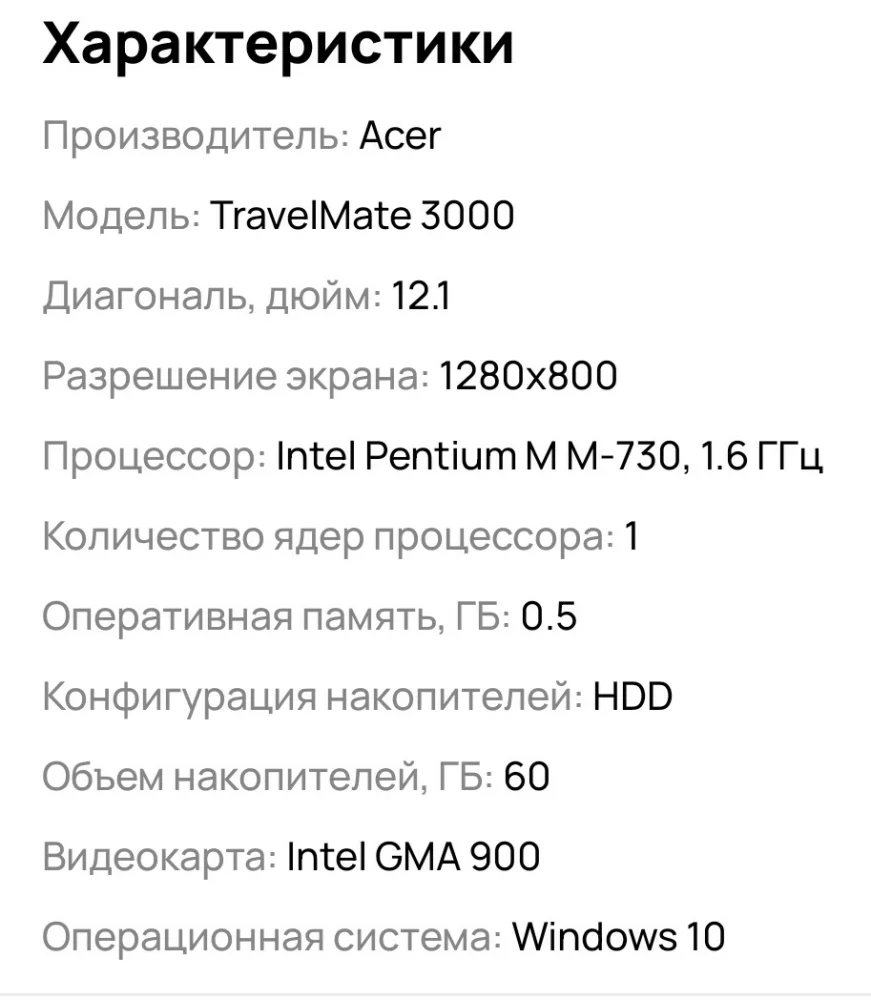871x1000 pixels.
Task: Click the 0.5 RAM value
Action: click(x=549, y=617)
